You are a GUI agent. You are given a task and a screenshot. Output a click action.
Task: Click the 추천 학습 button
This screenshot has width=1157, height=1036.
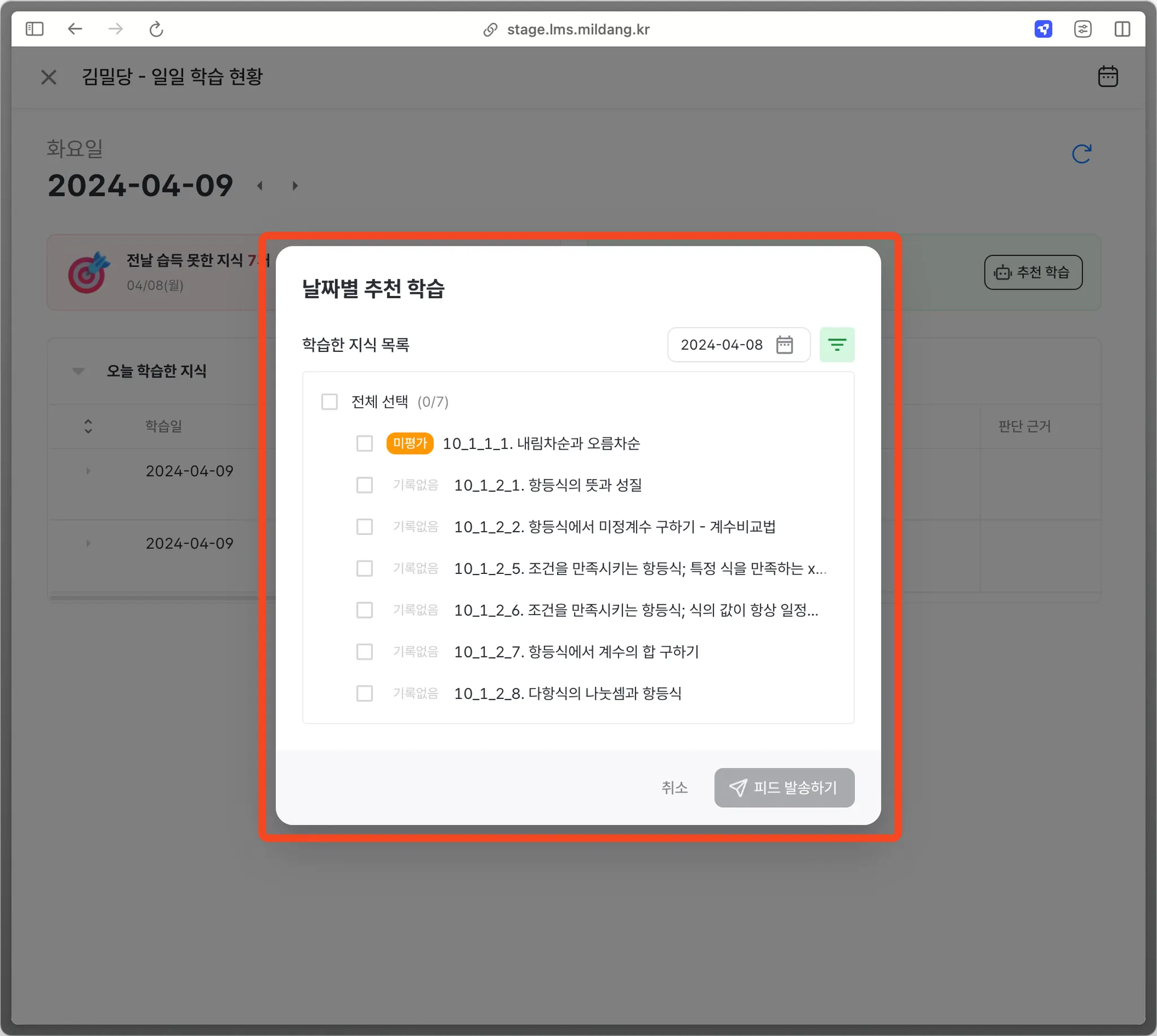click(1032, 272)
